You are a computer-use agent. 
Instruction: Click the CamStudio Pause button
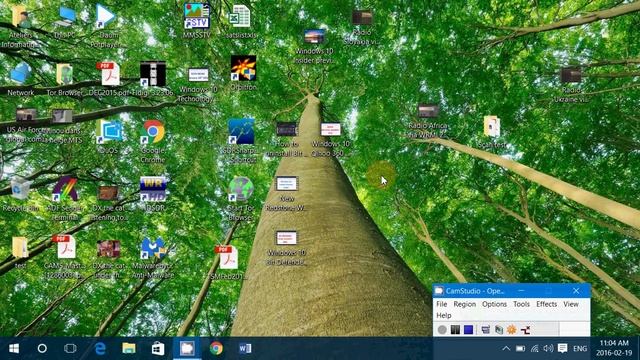click(x=455, y=329)
